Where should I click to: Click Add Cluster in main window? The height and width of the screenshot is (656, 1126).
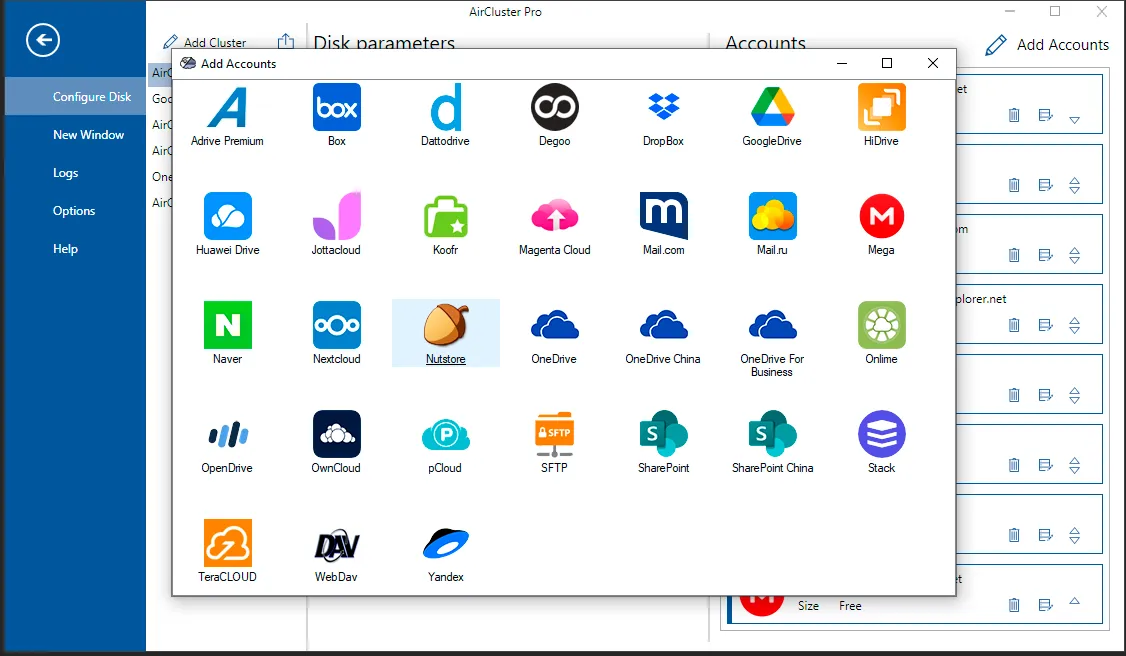point(205,42)
